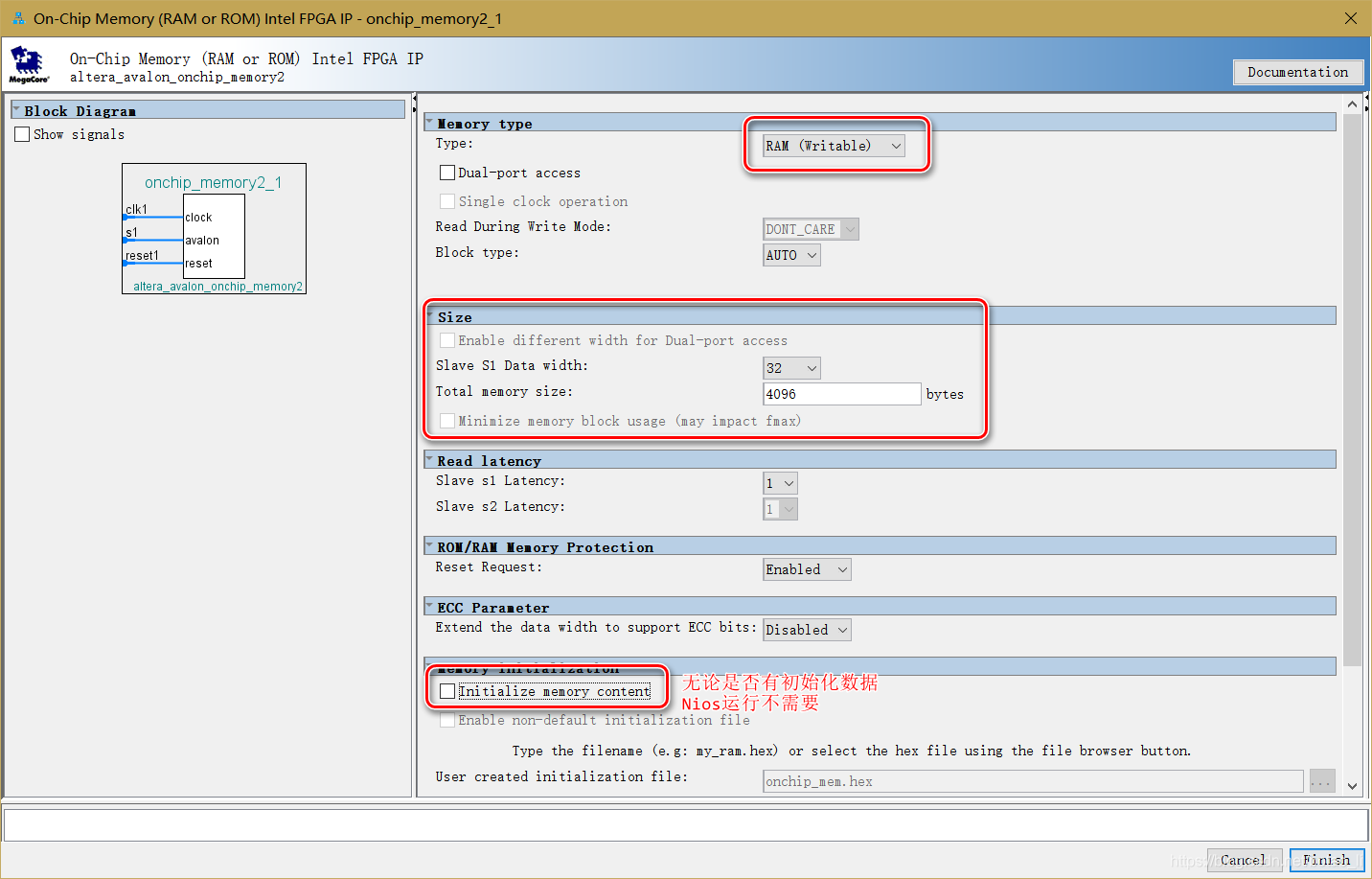Click the onchip_memory2_1 block title
The image size is (1372, 879).
[213, 182]
